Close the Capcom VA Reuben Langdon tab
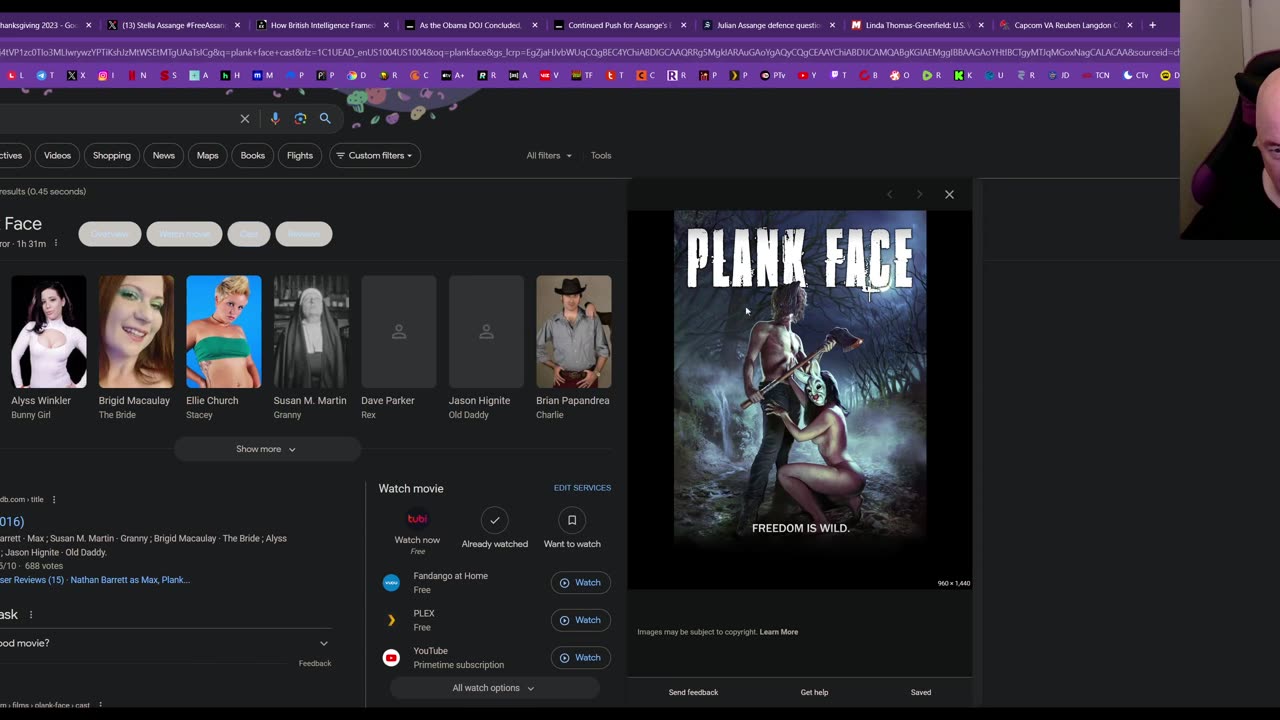The height and width of the screenshot is (720, 1280). pyautogui.click(x=1130, y=25)
